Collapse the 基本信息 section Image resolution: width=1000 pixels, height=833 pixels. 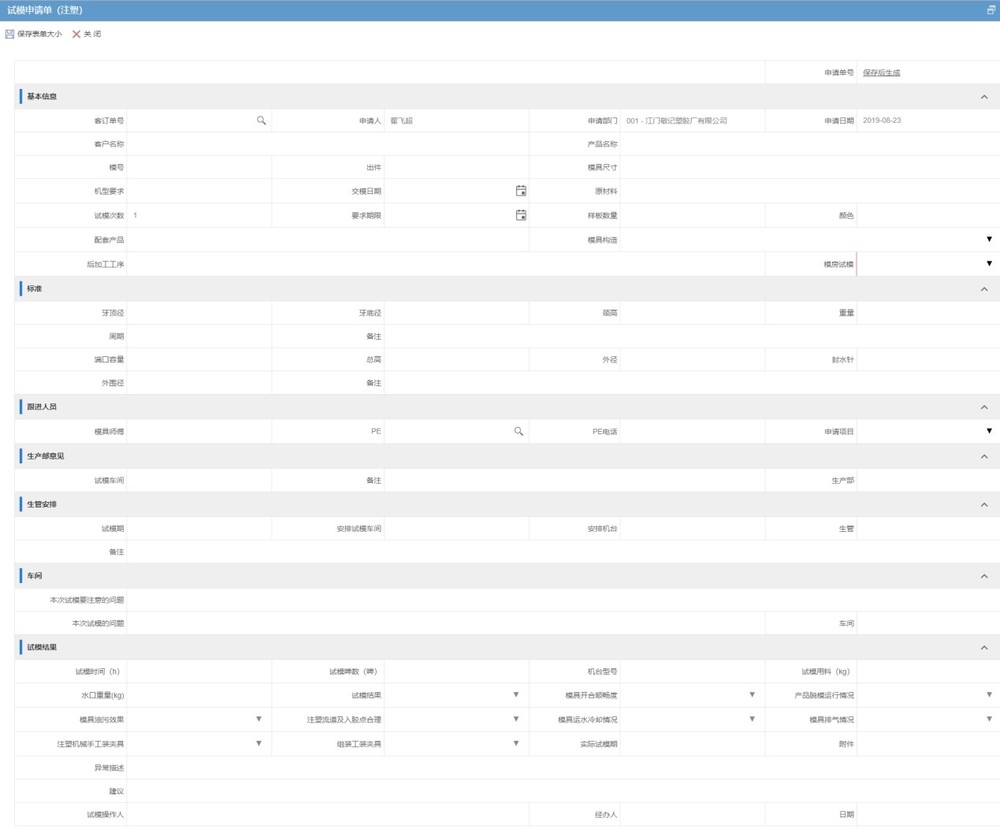tap(984, 97)
